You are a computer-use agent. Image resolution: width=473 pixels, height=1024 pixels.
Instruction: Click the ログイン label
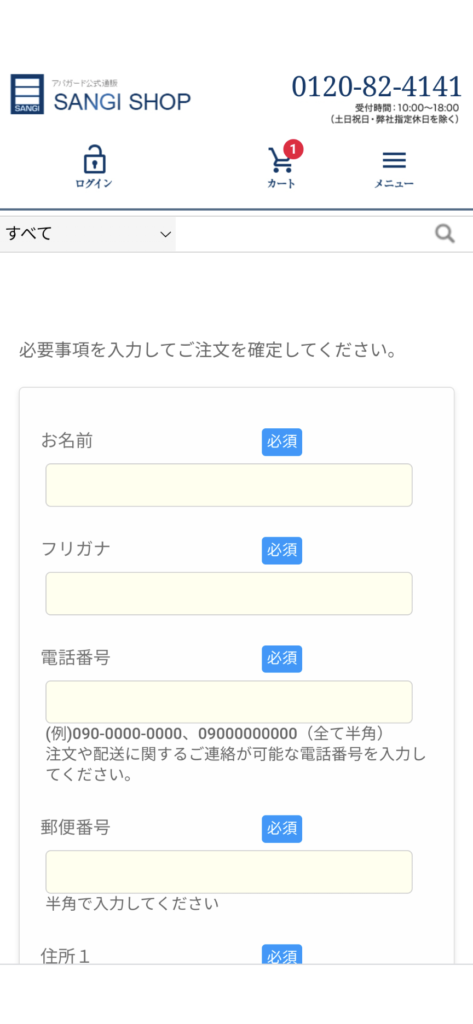(94, 184)
